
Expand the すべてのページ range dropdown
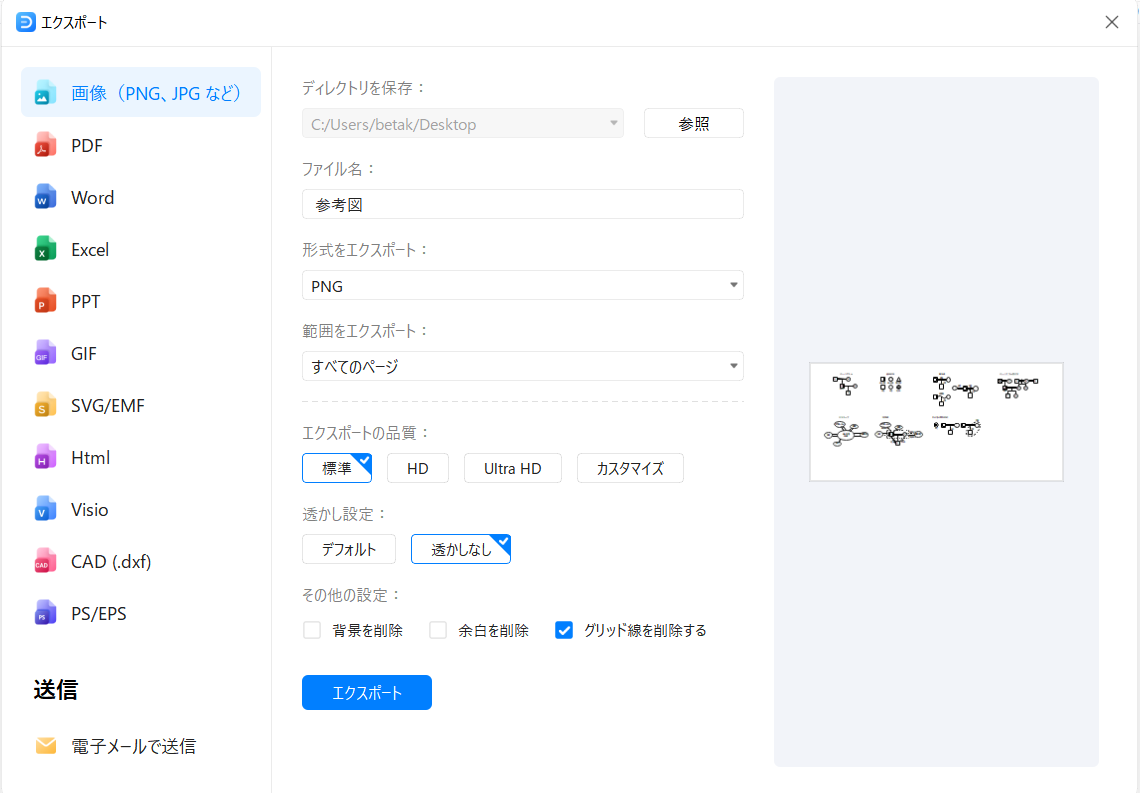point(735,366)
